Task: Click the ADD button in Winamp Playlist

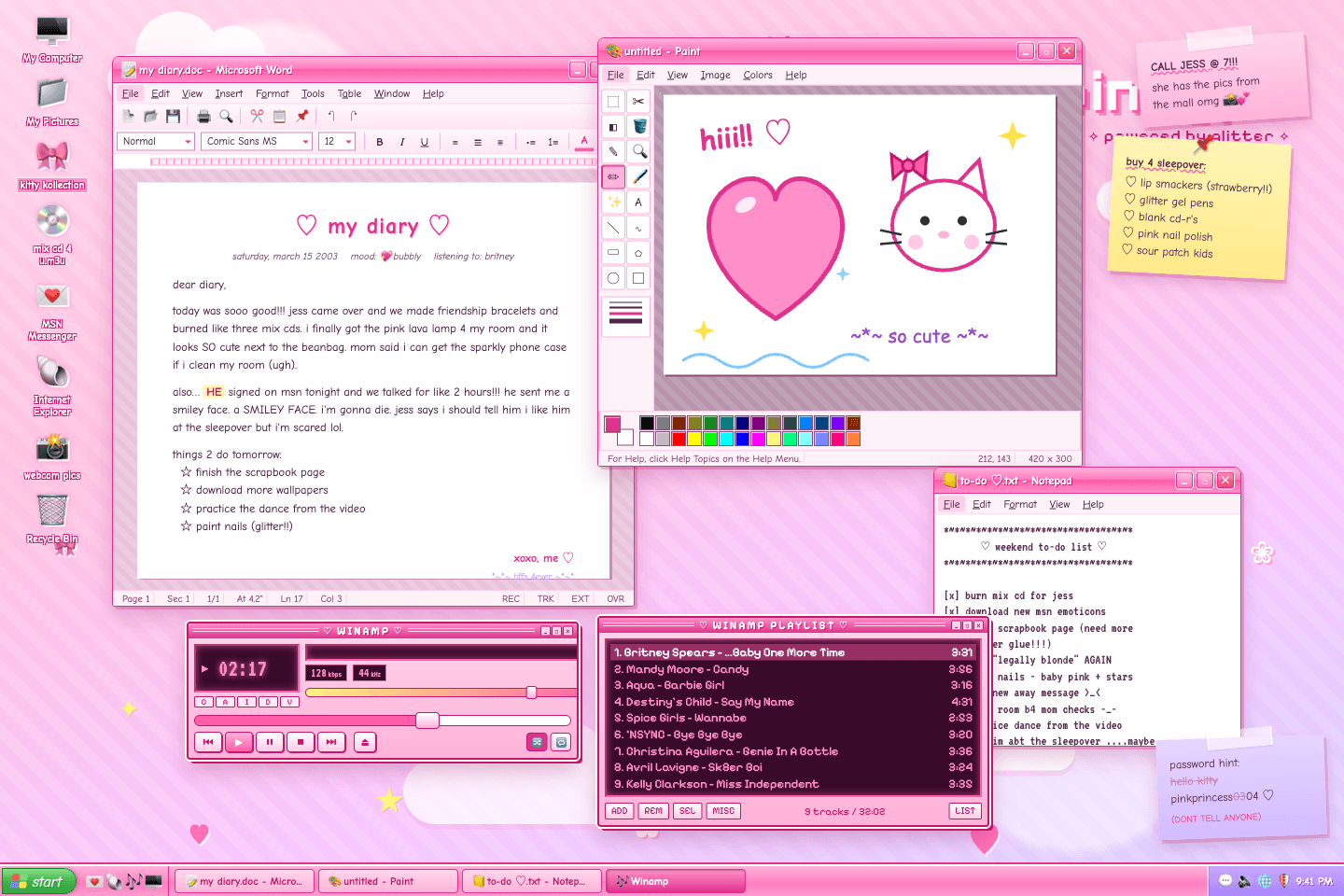Action: click(x=619, y=811)
